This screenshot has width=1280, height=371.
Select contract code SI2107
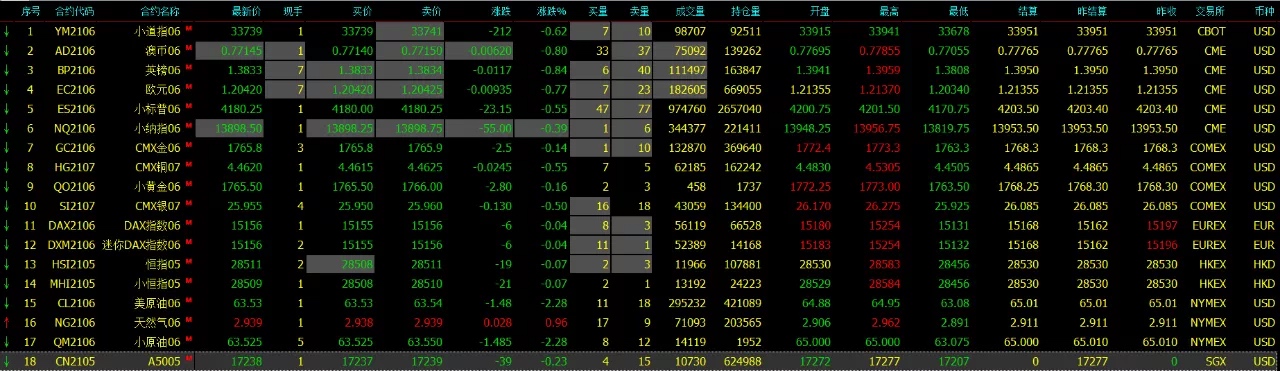[x=75, y=206]
